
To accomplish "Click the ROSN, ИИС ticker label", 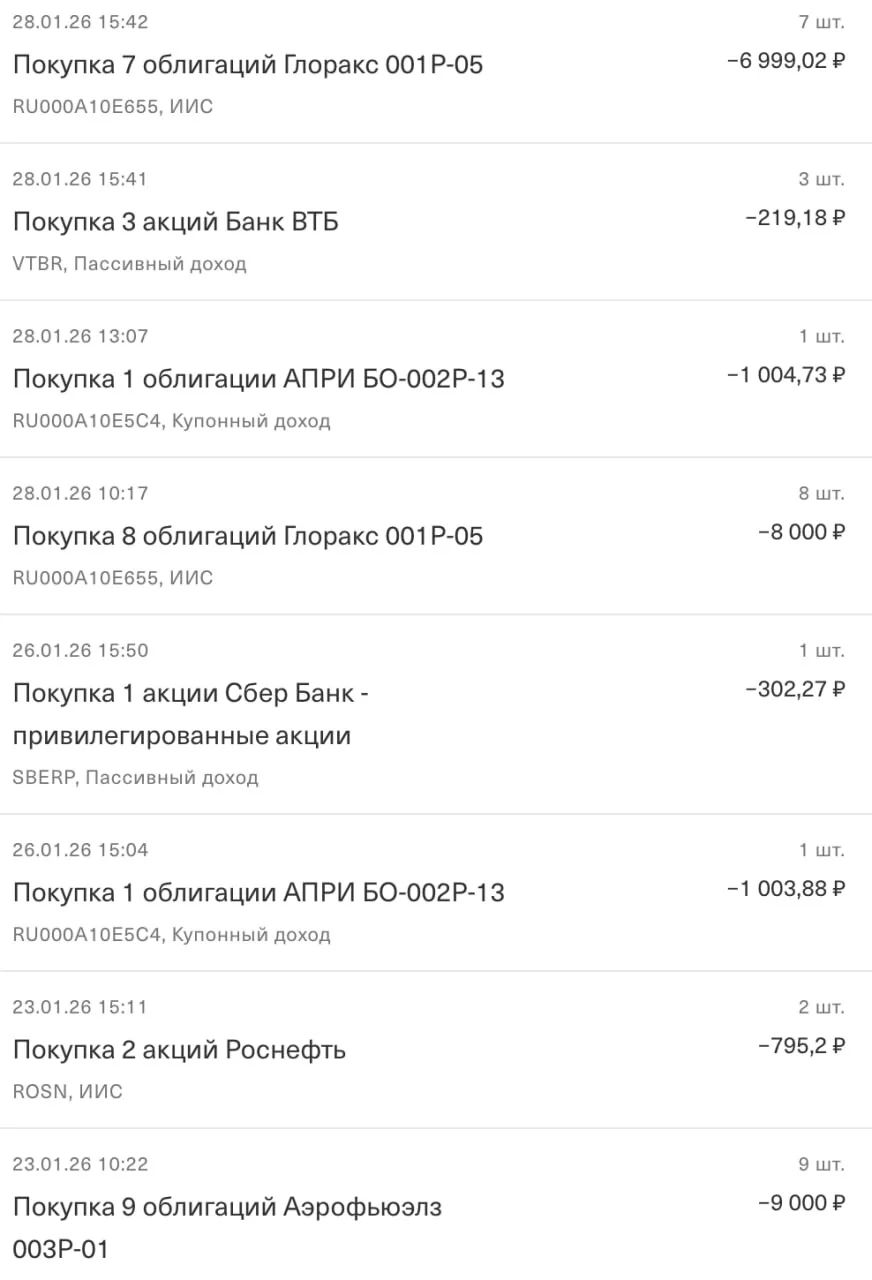I will coord(67,1092).
